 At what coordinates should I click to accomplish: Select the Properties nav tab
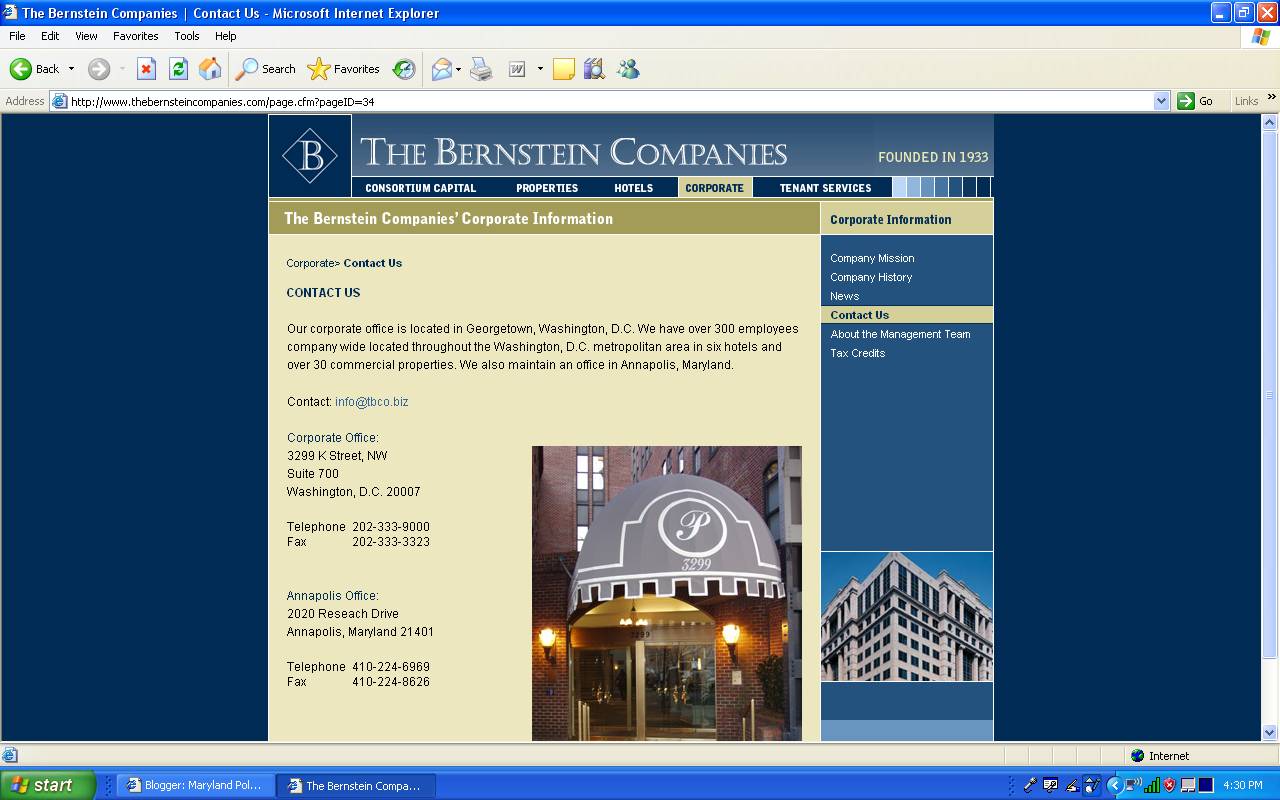pos(547,188)
